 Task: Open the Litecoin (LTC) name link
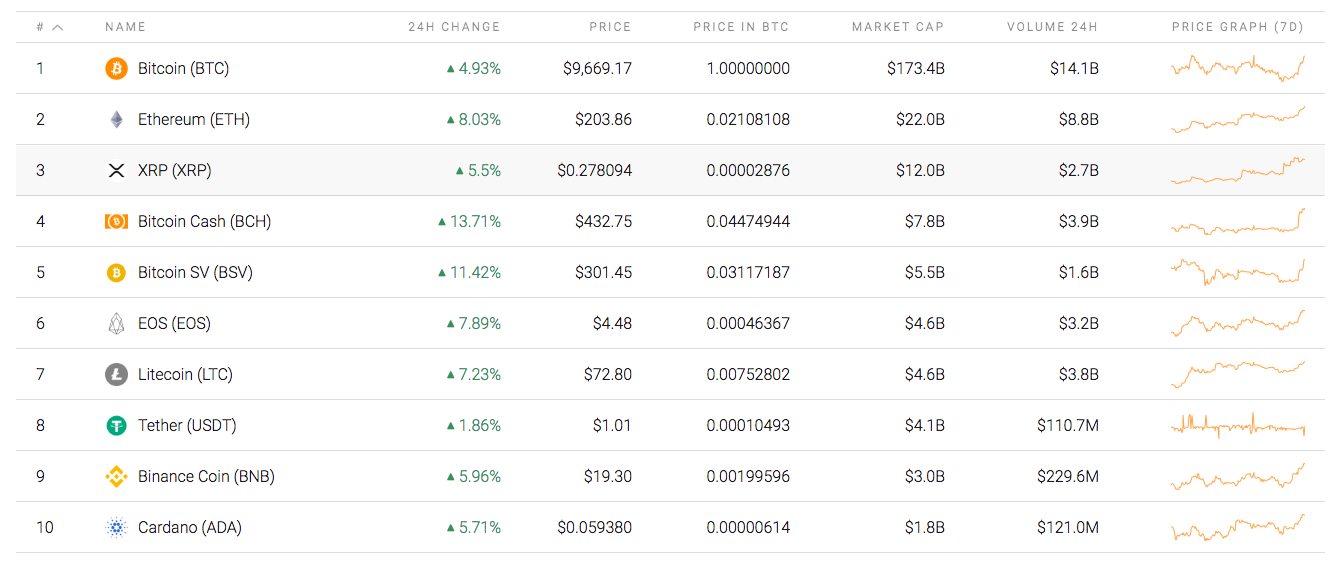[x=185, y=374]
